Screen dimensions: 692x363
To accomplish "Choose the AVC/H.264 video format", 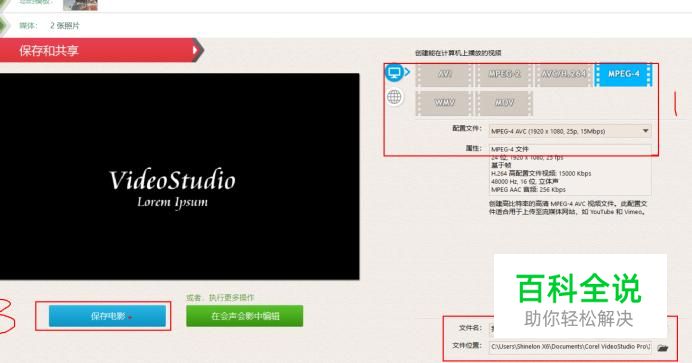I will [x=564, y=75].
